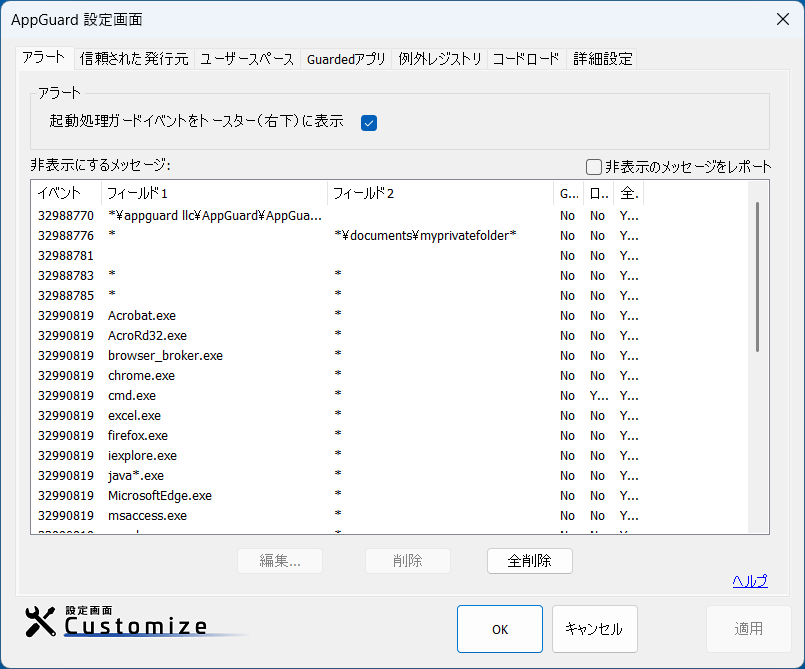Open the 例外レジストリ tab
The height and width of the screenshot is (669, 805).
(440, 59)
